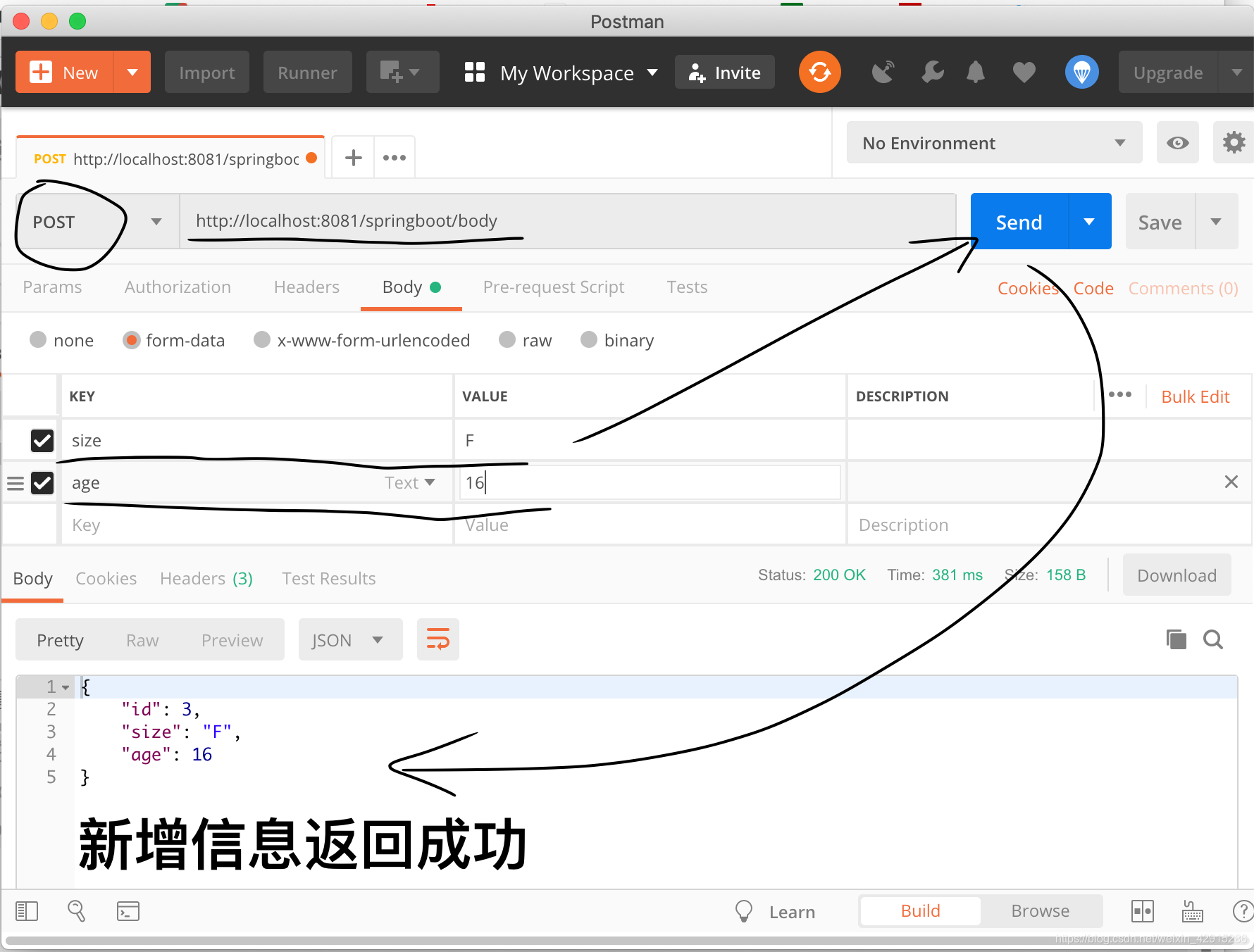Screen dimensions: 1254x952
Task: Open the help question mark icon
Action: (1243, 911)
